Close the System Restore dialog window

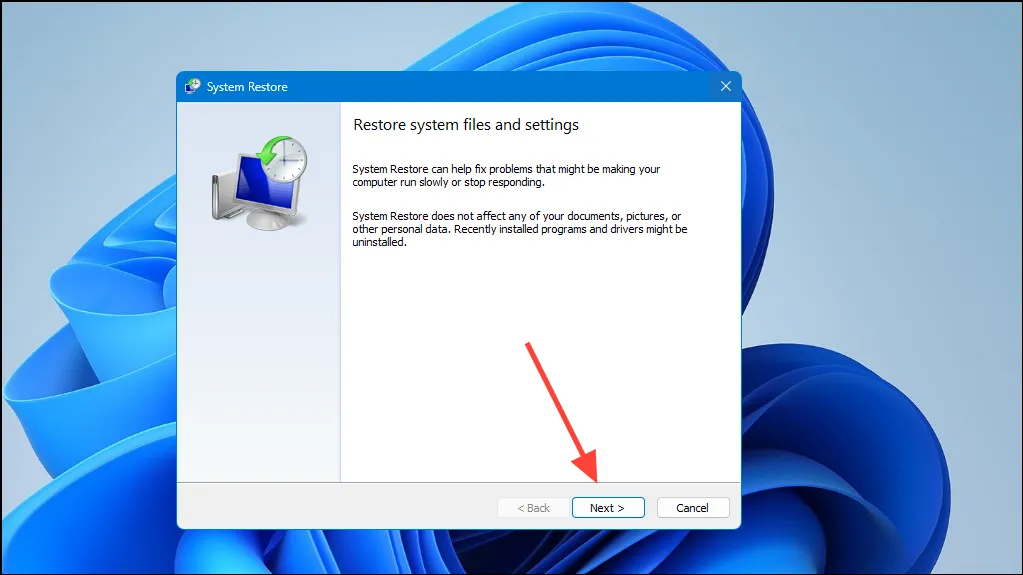(x=725, y=86)
